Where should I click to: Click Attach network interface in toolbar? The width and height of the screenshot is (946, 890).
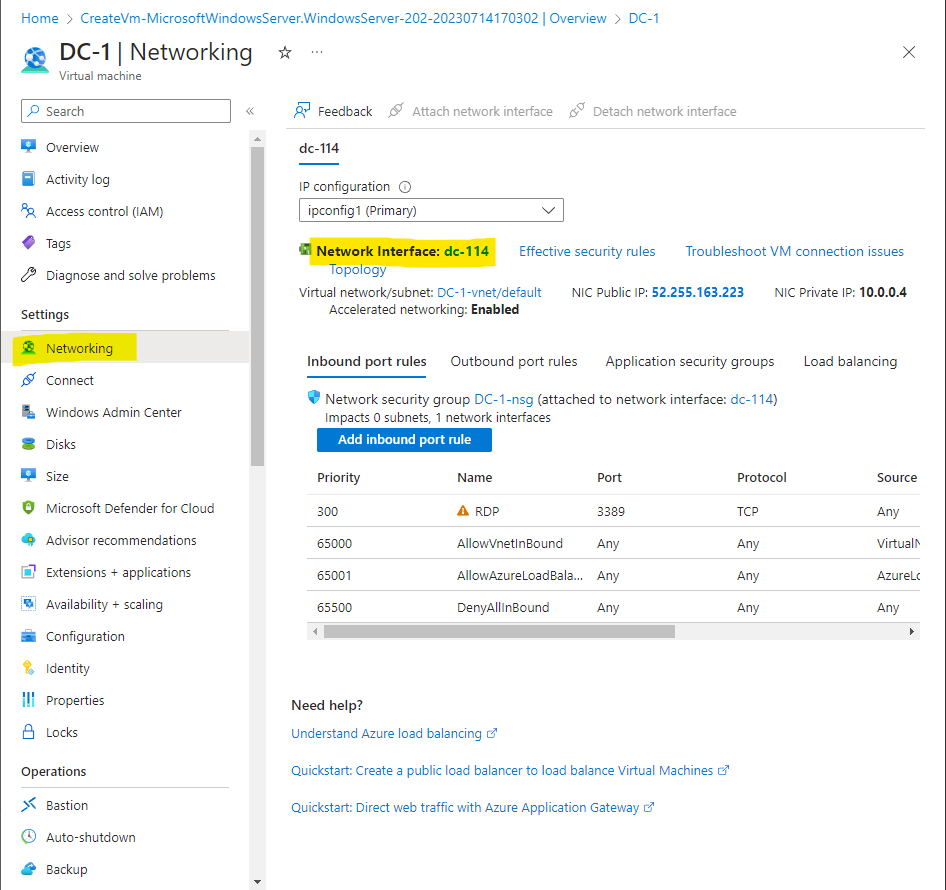coord(471,111)
